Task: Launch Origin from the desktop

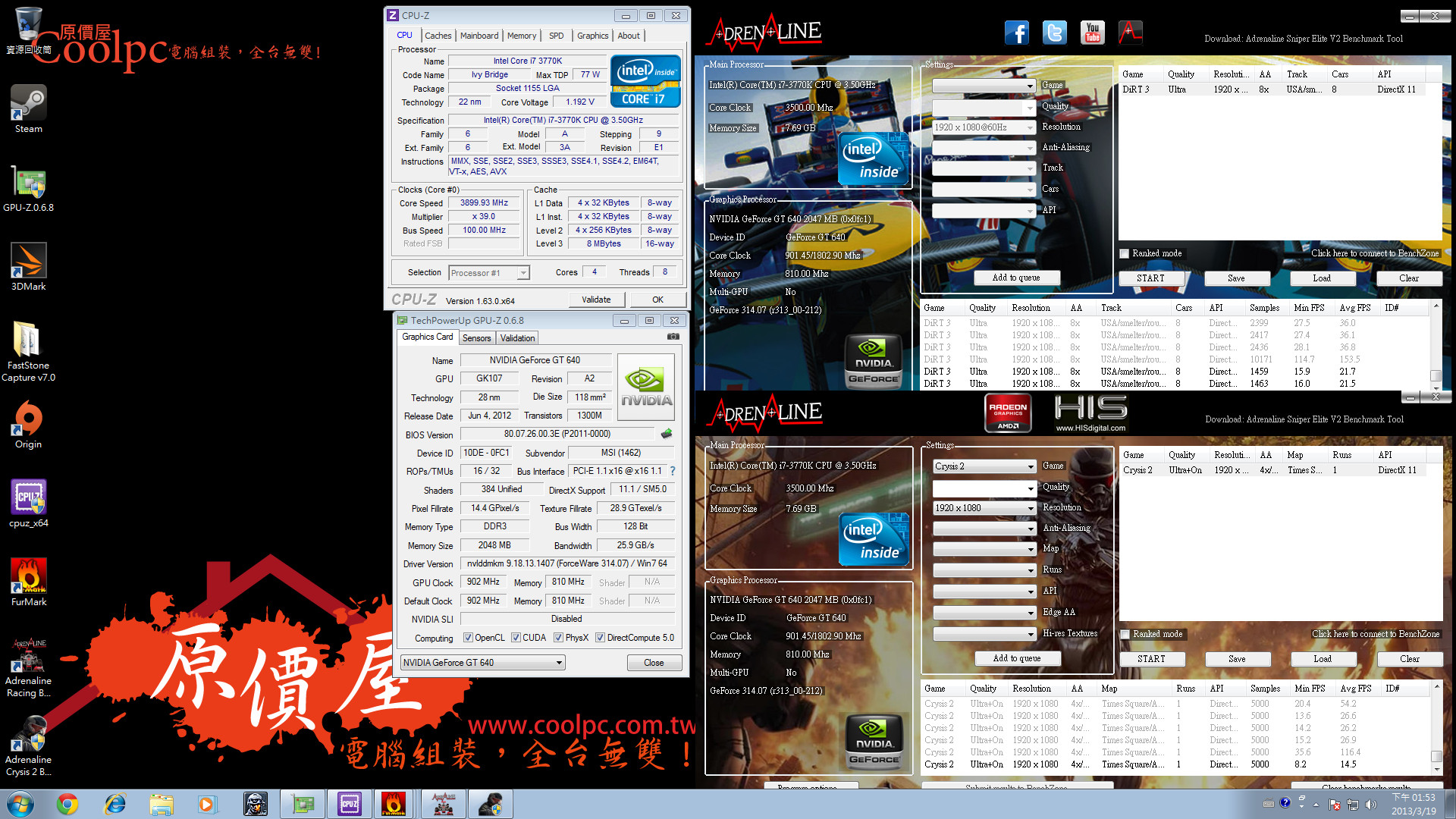Action: pos(28,424)
